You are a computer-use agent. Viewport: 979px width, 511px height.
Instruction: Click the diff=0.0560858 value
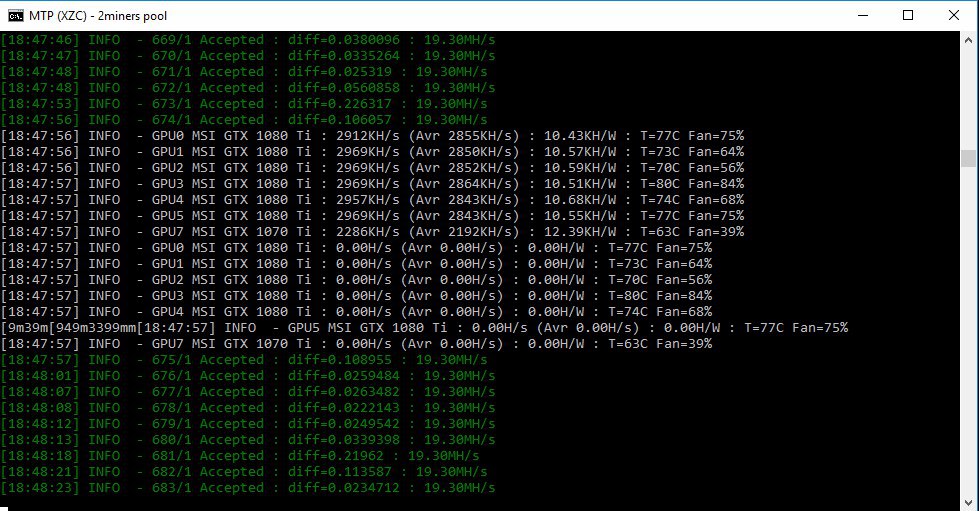click(x=343, y=88)
